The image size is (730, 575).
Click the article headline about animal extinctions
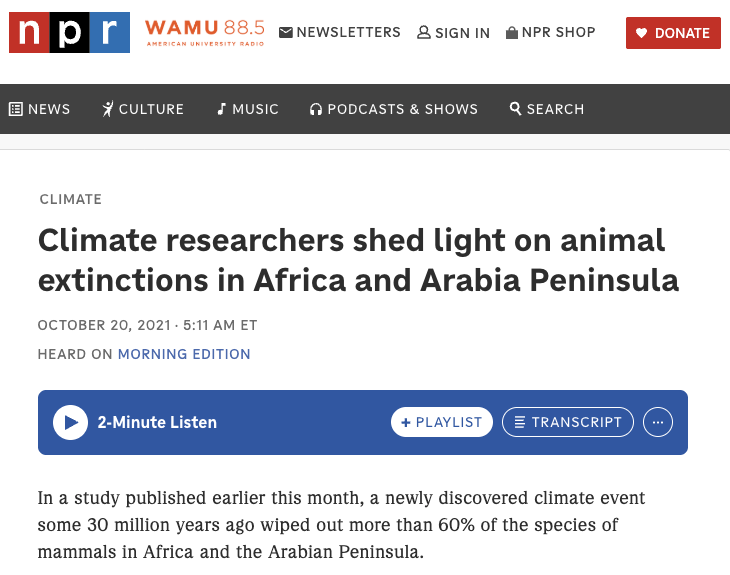[358, 260]
